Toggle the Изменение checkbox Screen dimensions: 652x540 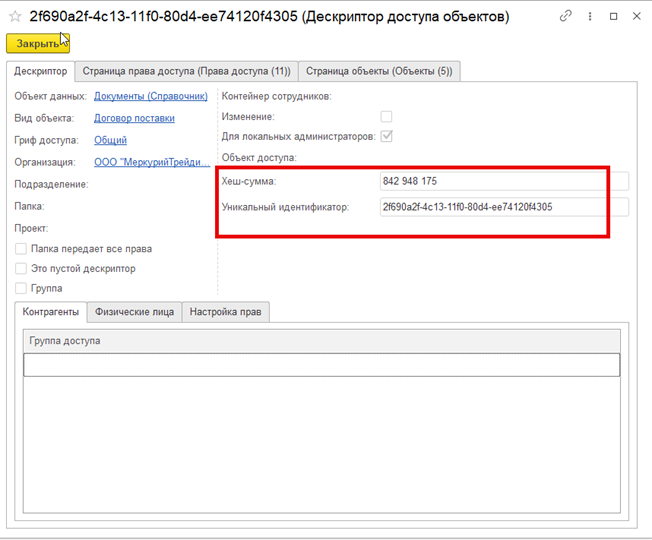point(386,117)
